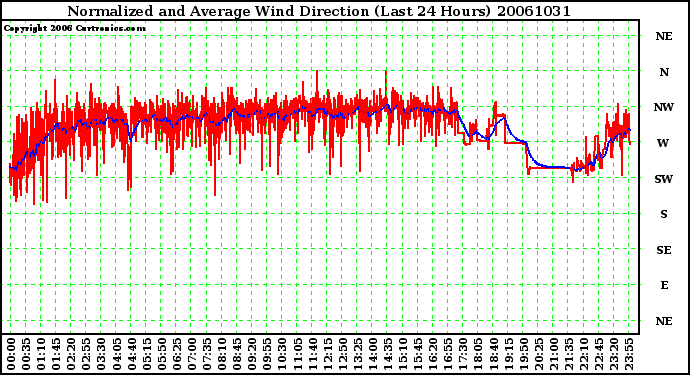Click the 09:55 time axis label
Image resolution: width=690 pixels, height=375 pixels.
(267, 354)
